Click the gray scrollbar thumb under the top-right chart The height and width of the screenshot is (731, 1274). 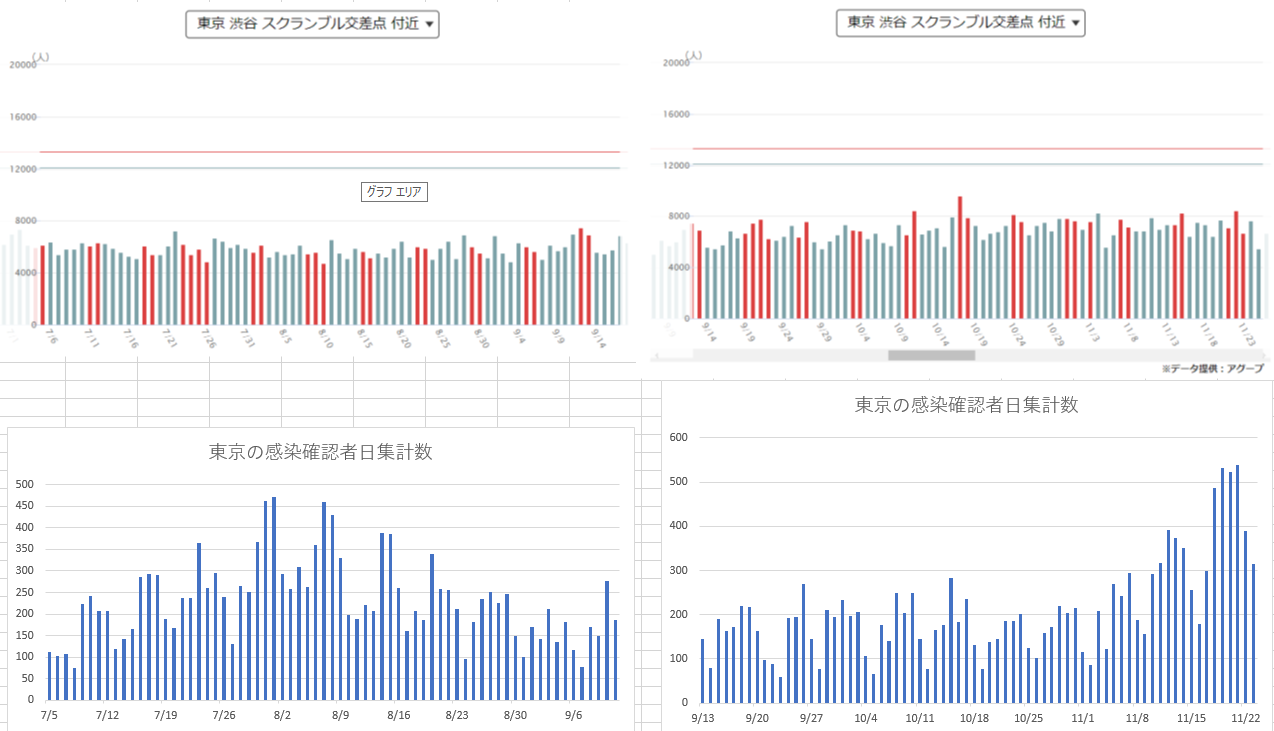931,355
